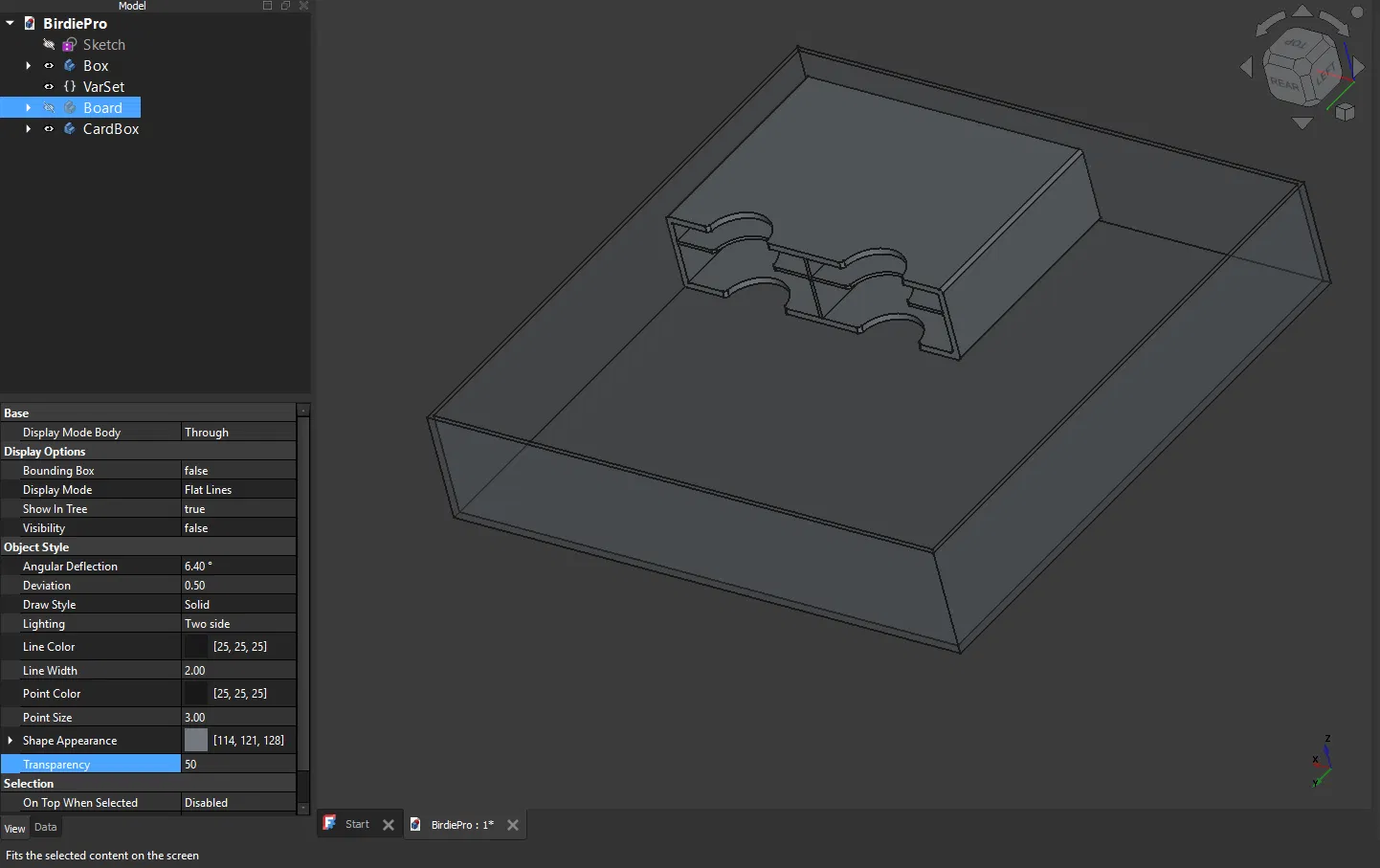Collapse the BirdiePro document tree
The height and width of the screenshot is (868, 1380).
coord(10,23)
